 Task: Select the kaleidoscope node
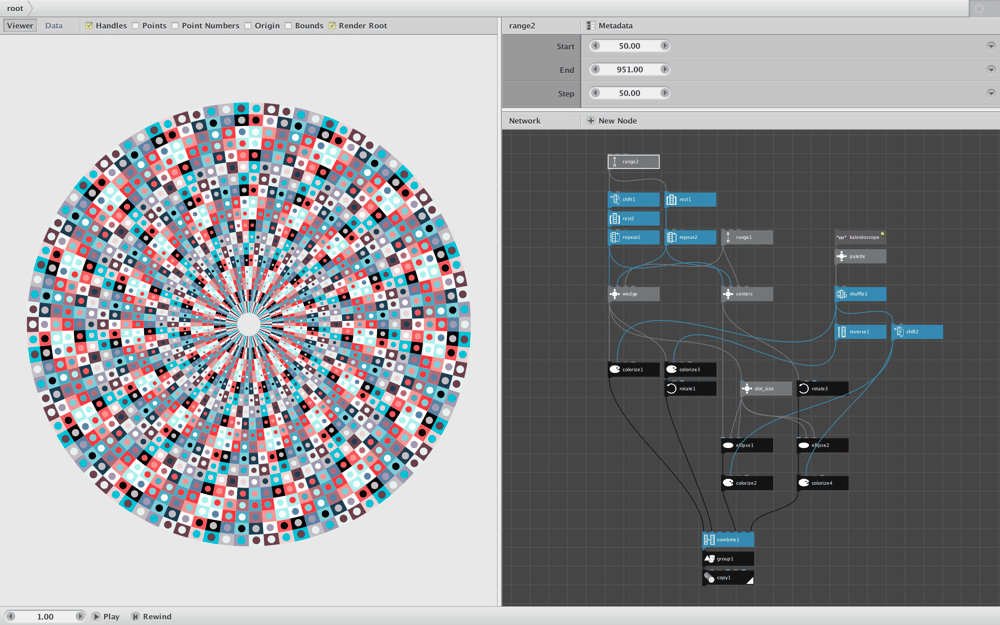coord(860,237)
